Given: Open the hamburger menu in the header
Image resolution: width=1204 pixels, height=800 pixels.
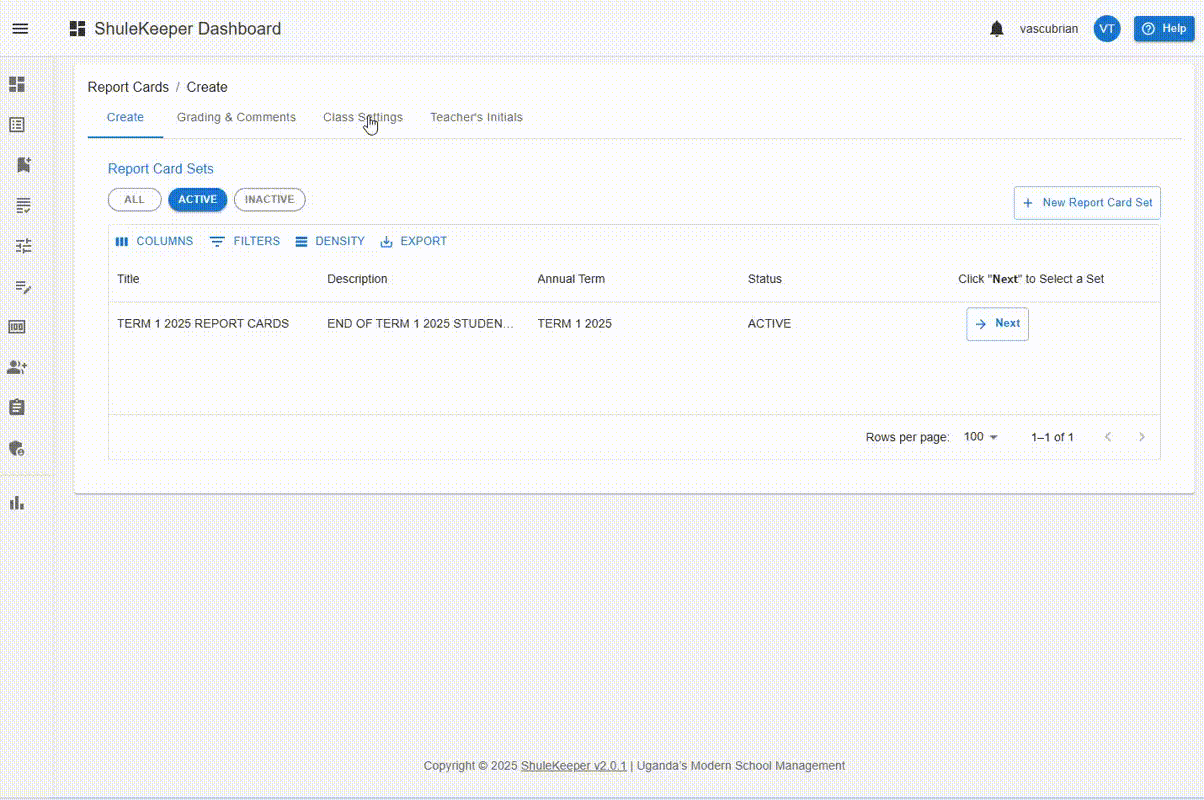Looking at the screenshot, I should [20, 29].
